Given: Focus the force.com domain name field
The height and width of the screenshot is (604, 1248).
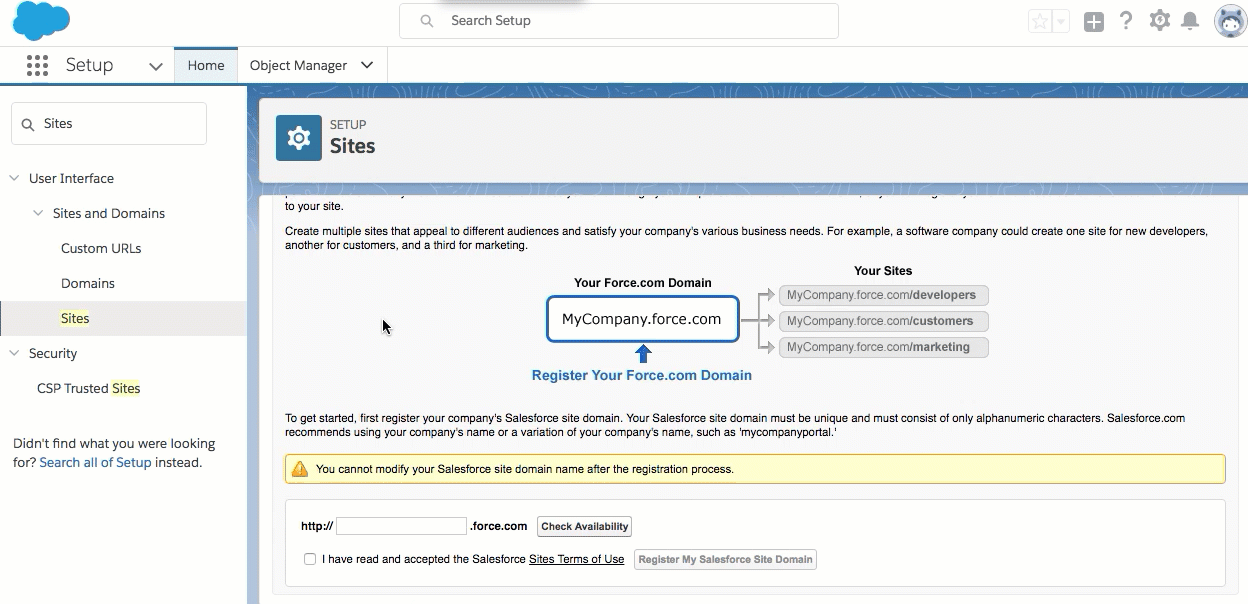Looking at the screenshot, I should pyautogui.click(x=401, y=526).
